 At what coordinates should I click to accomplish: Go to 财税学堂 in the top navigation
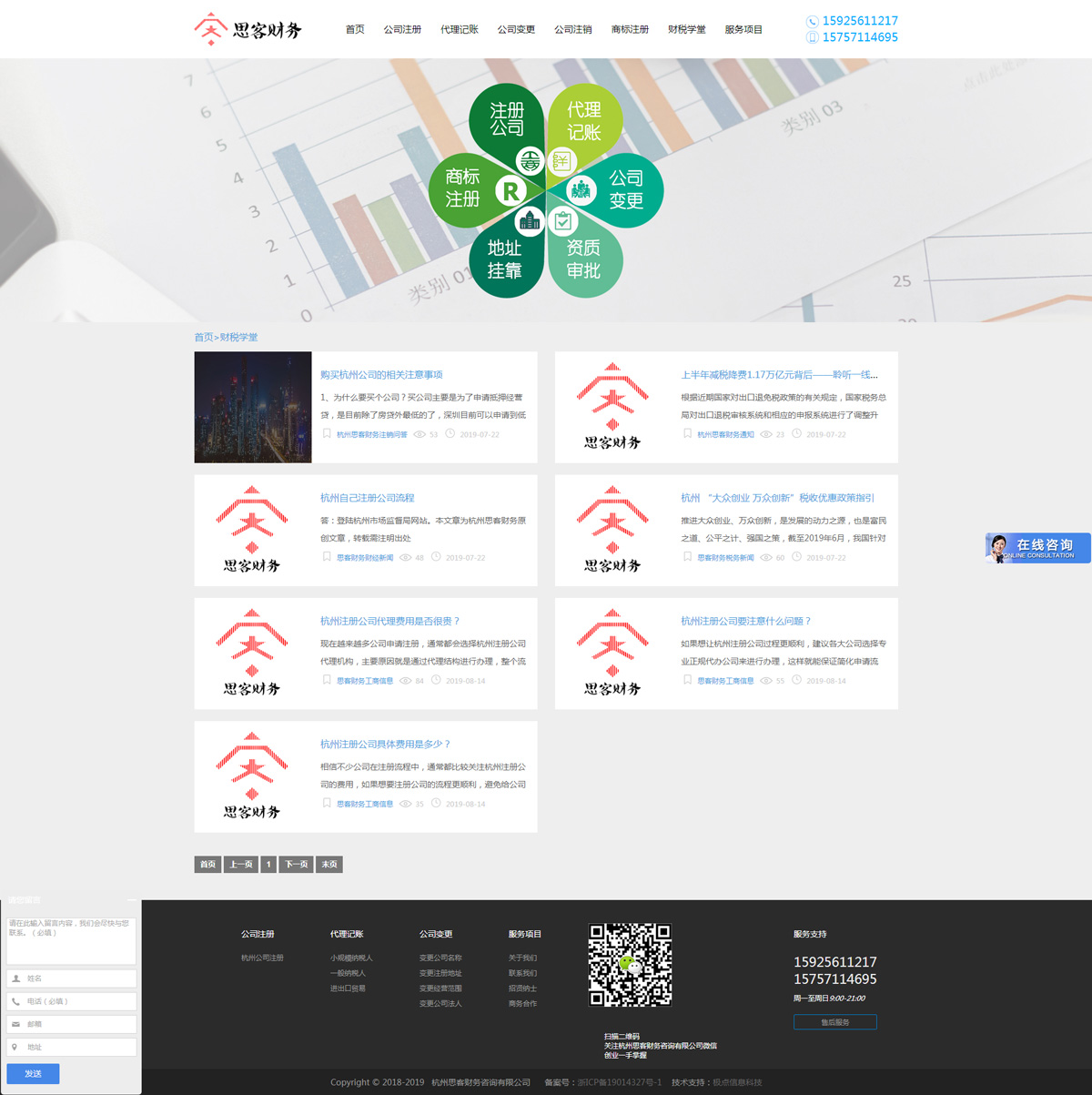pos(686,30)
